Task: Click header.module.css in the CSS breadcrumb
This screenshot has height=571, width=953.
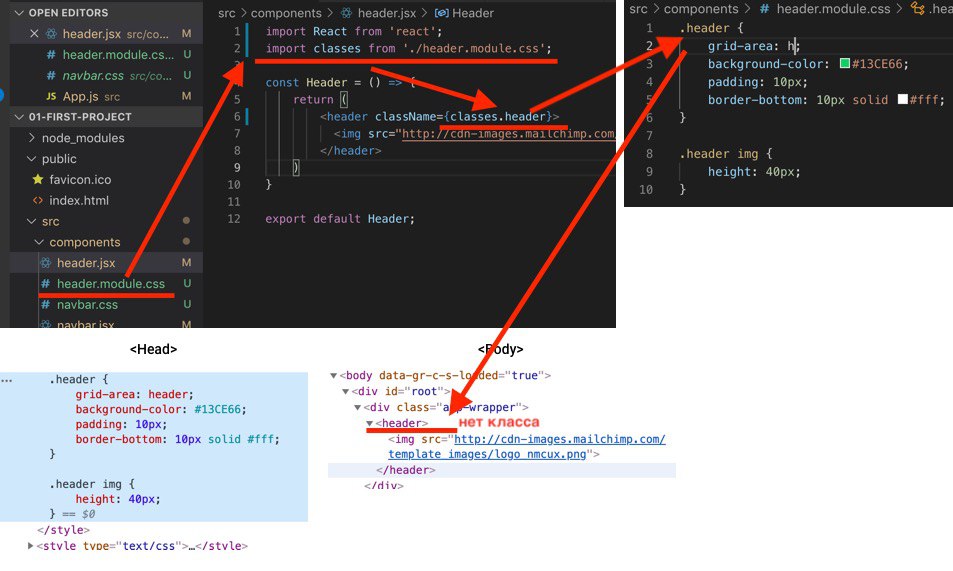Action: click(833, 9)
